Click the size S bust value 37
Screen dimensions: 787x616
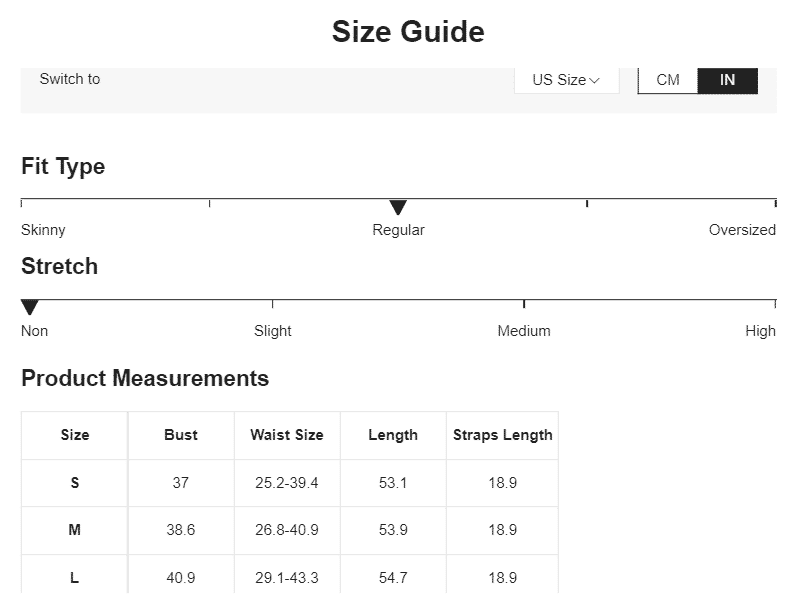point(181,483)
